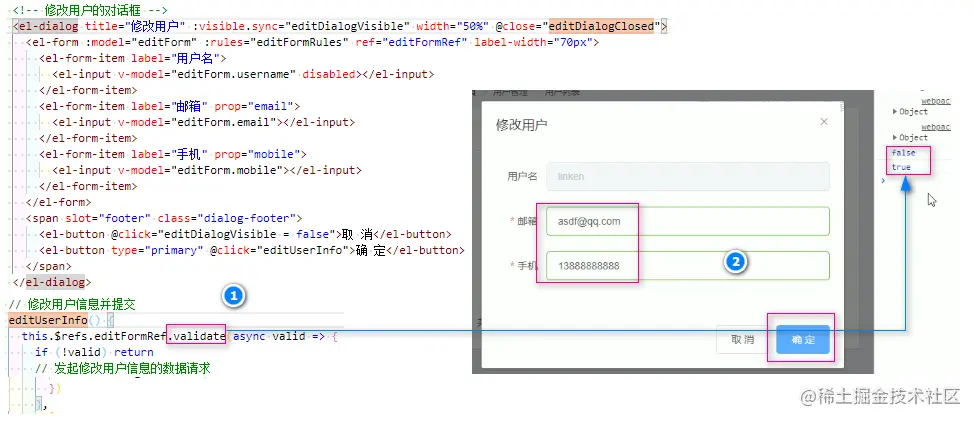Click the 取消 cancel button

click(x=742, y=340)
